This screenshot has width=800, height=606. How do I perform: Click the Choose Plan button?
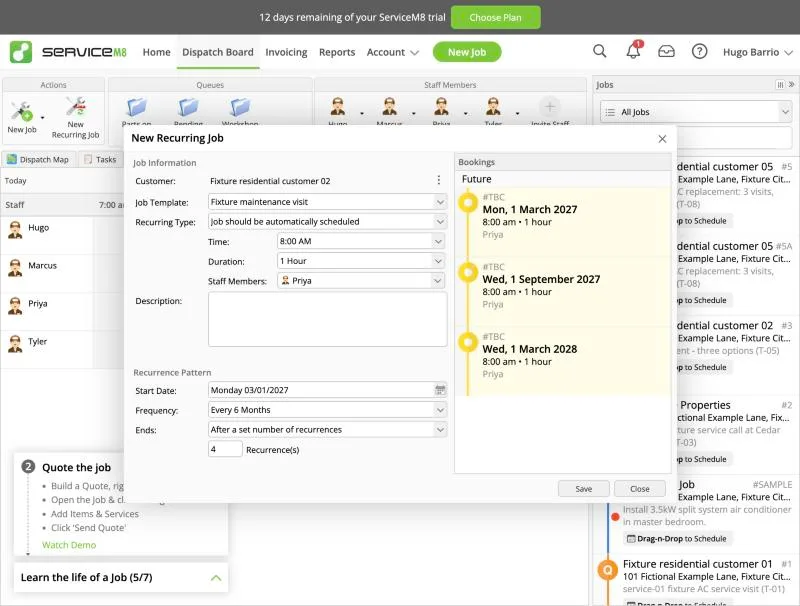click(x=495, y=17)
